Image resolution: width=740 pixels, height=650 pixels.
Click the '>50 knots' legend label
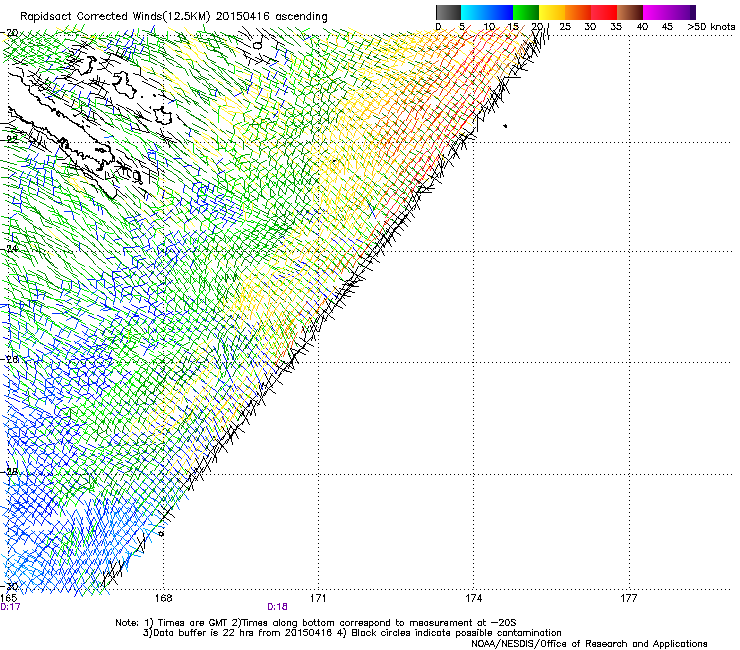[x=711, y=27]
